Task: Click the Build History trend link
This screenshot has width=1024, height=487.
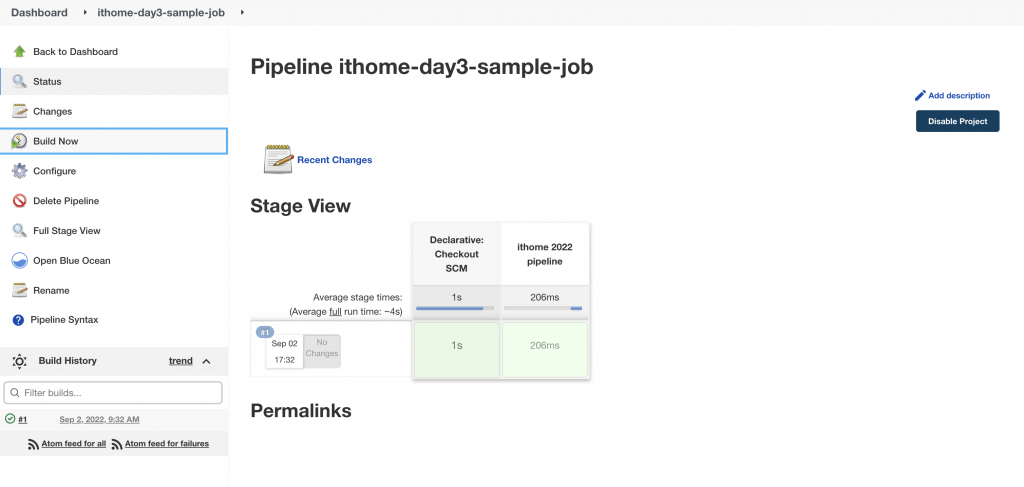Action: (x=180, y=361)
